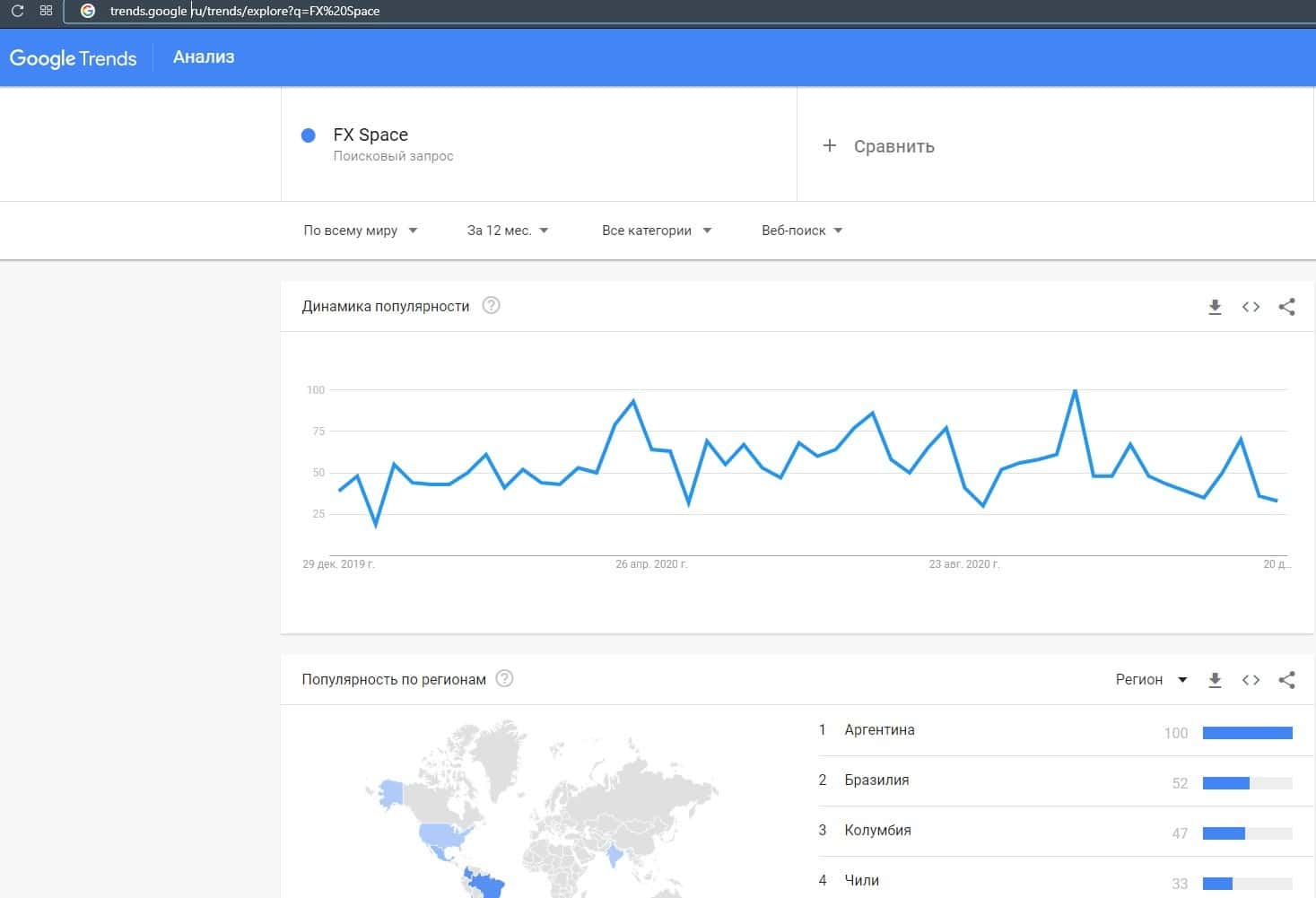
Task: Click the Популярность по регионам heading
Action: click(394, 680)
